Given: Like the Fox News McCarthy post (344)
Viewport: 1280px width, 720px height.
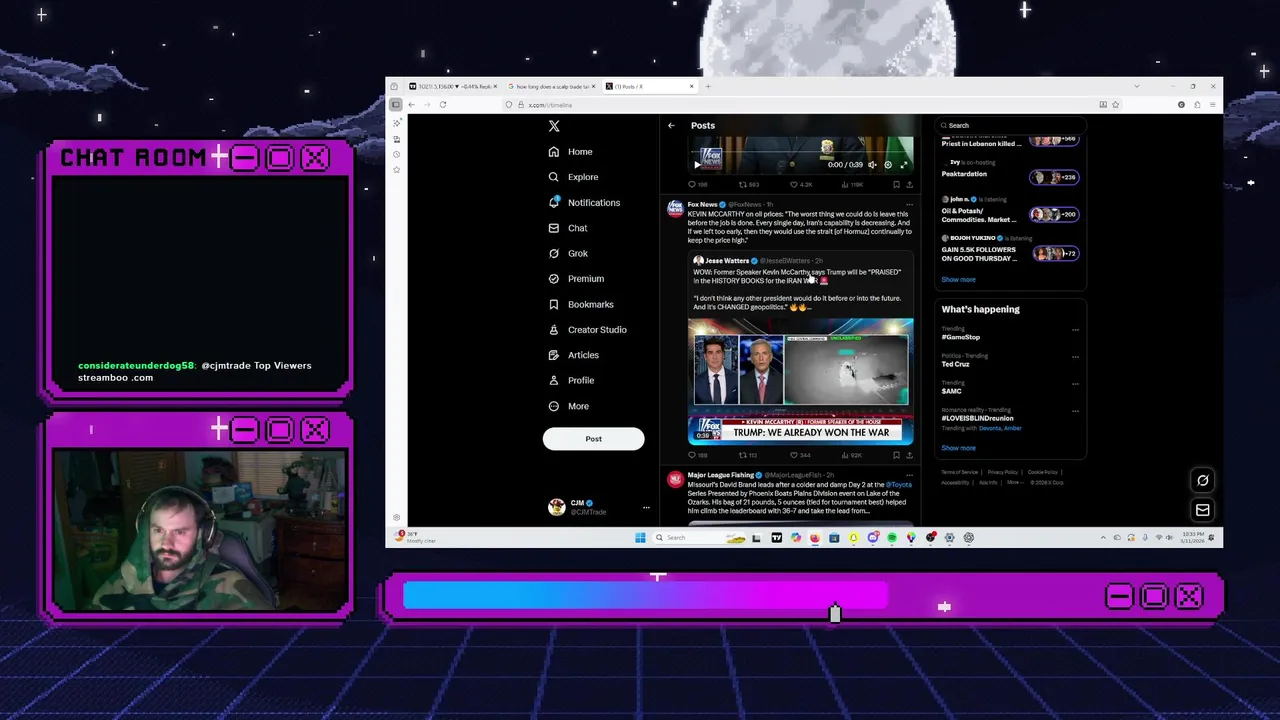Looking at the screenshot, I should [800, 455].
